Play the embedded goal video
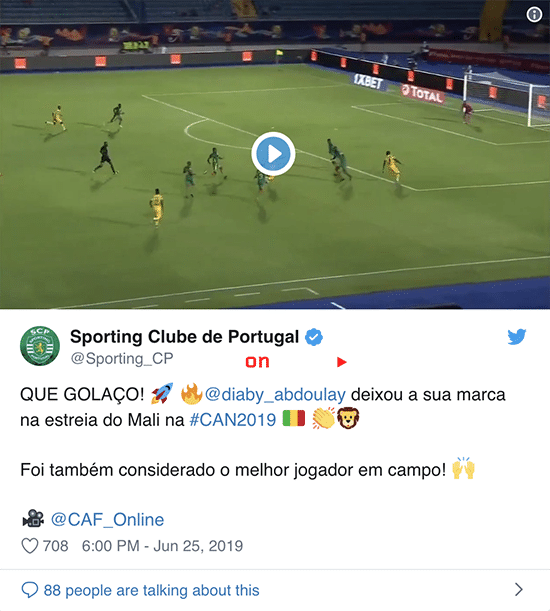This screenshot has width=550, height=611. (x=273, y=154)
